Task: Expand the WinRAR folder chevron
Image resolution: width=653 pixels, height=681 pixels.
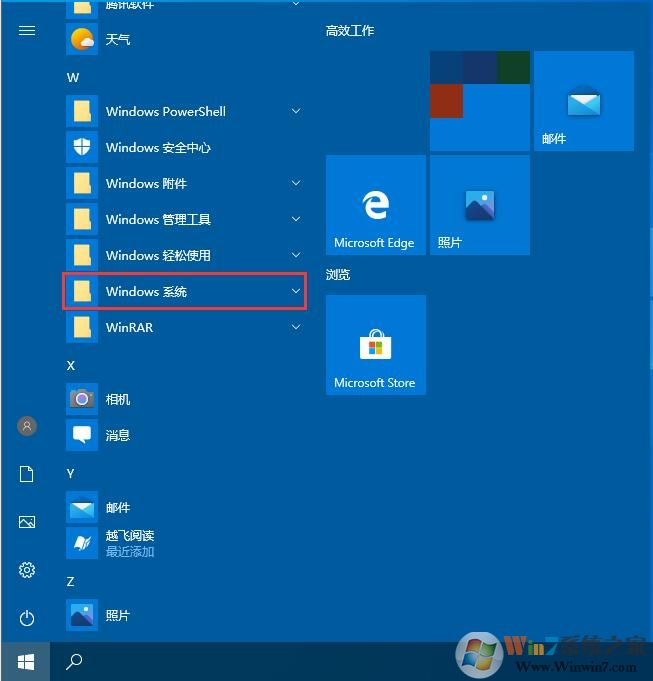Action: (x=296, y=327)
